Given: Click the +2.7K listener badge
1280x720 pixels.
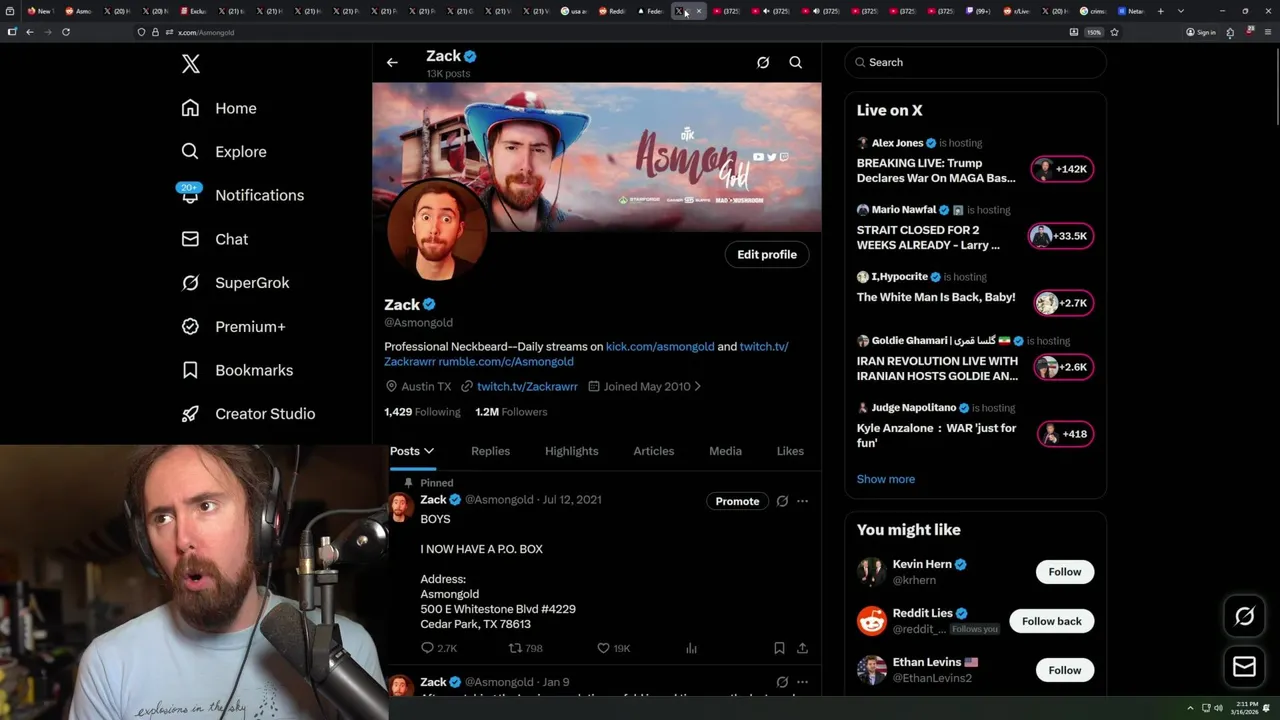Looking at the screenshot, I should click(x=1064, y=303).
